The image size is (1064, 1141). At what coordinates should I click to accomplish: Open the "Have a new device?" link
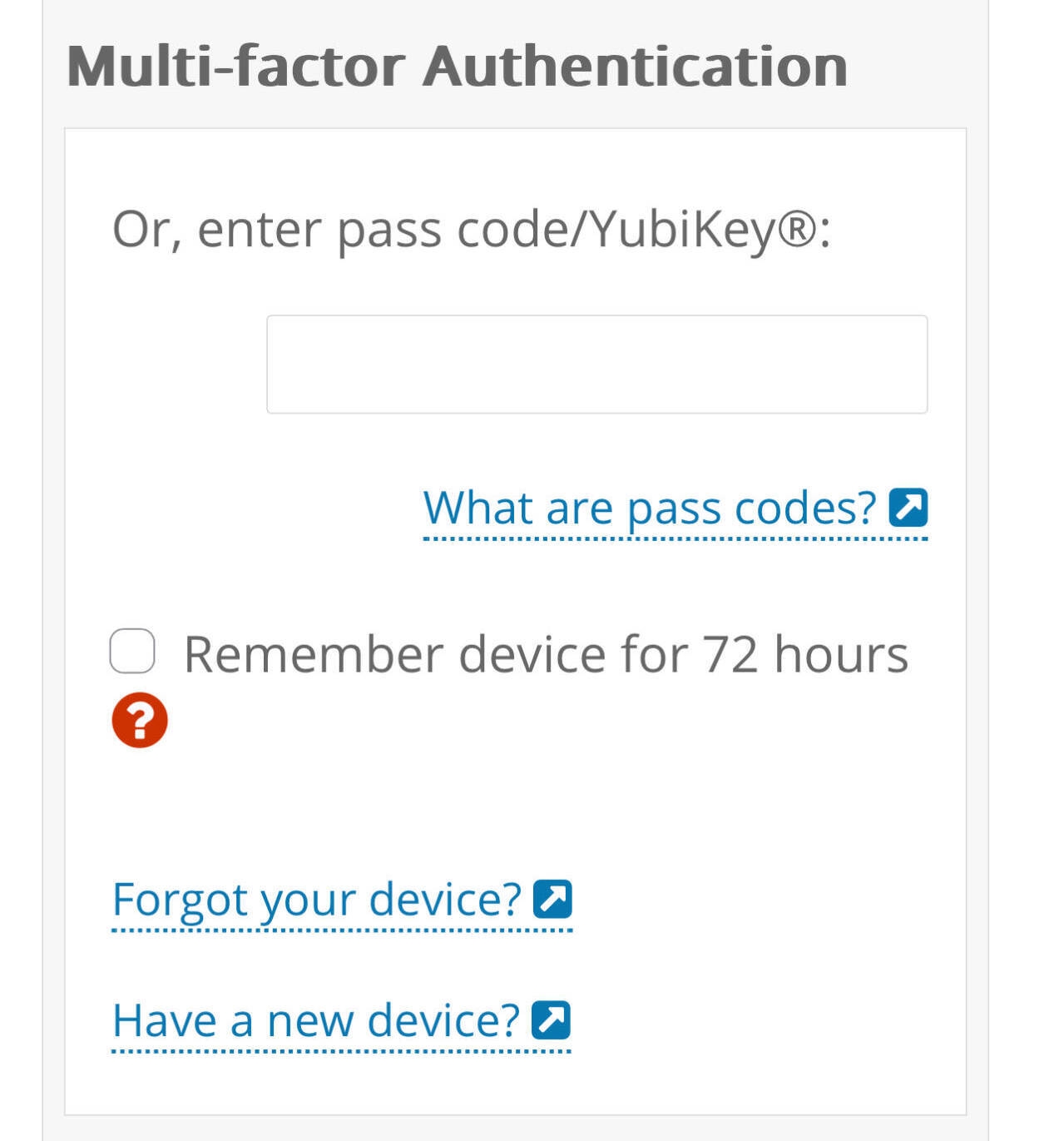tap(316, 1020)
